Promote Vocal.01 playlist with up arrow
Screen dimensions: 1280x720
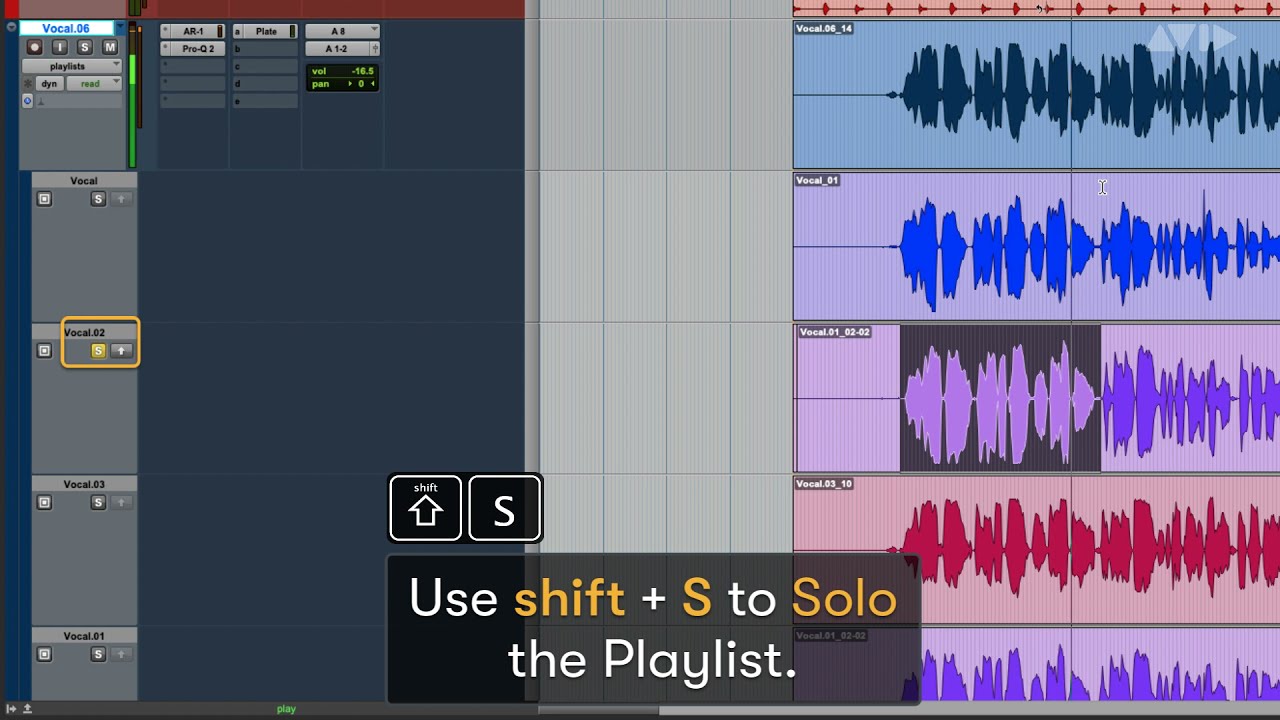(121, 654)
